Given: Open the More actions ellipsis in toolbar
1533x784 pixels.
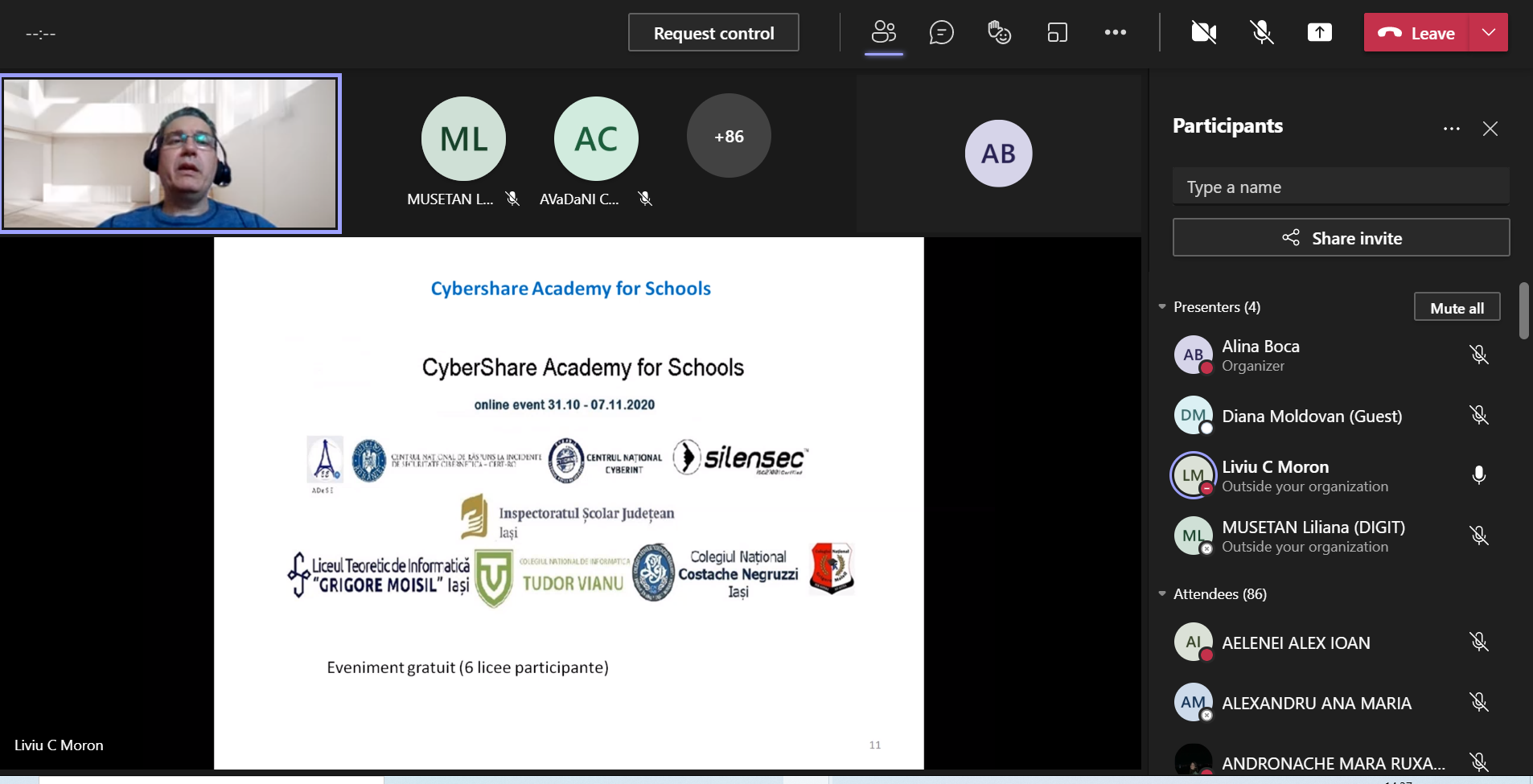Looking at the screenshot, I should [x=1115, y=32].
